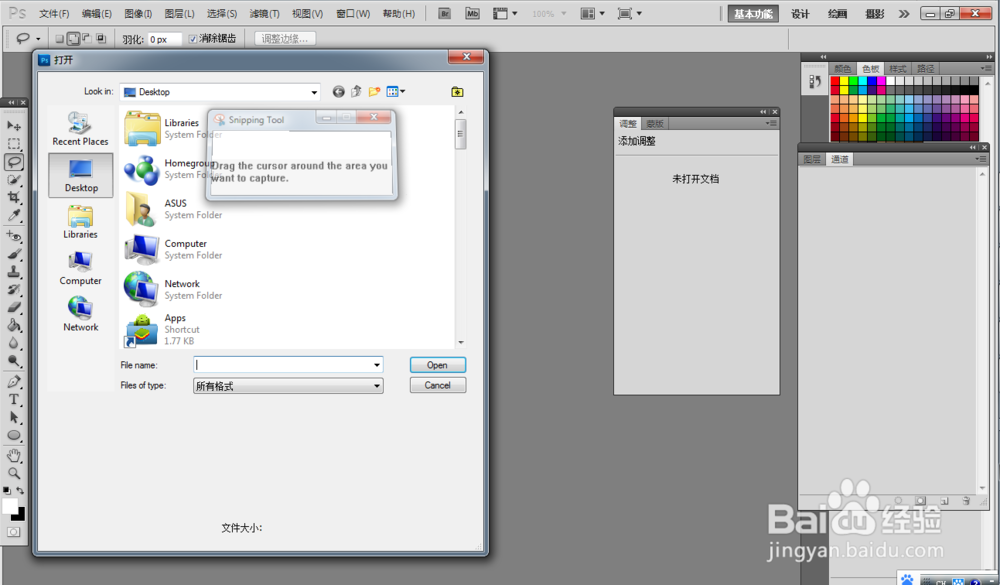1000x585 pixels.
Task: Select the Crop tool
Action: 13,197
